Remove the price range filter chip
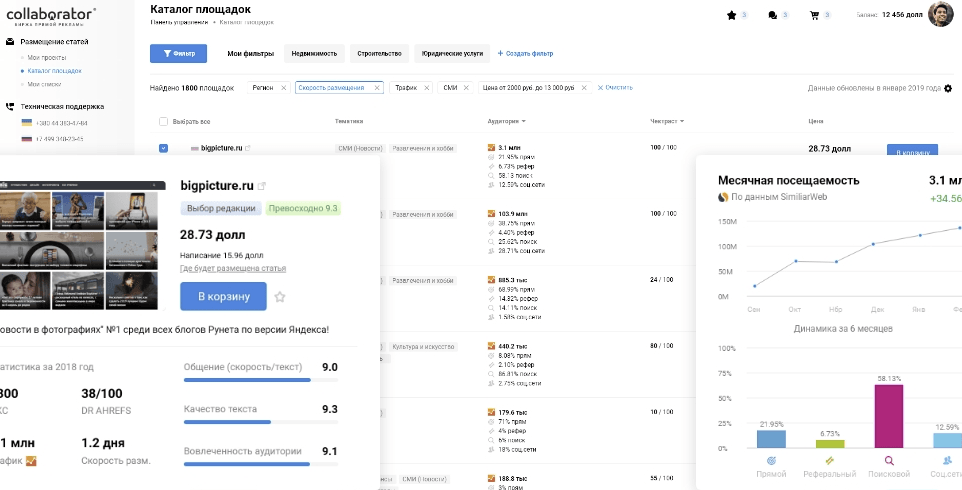This screenshot has width=962, height=490. coord(584,88)
